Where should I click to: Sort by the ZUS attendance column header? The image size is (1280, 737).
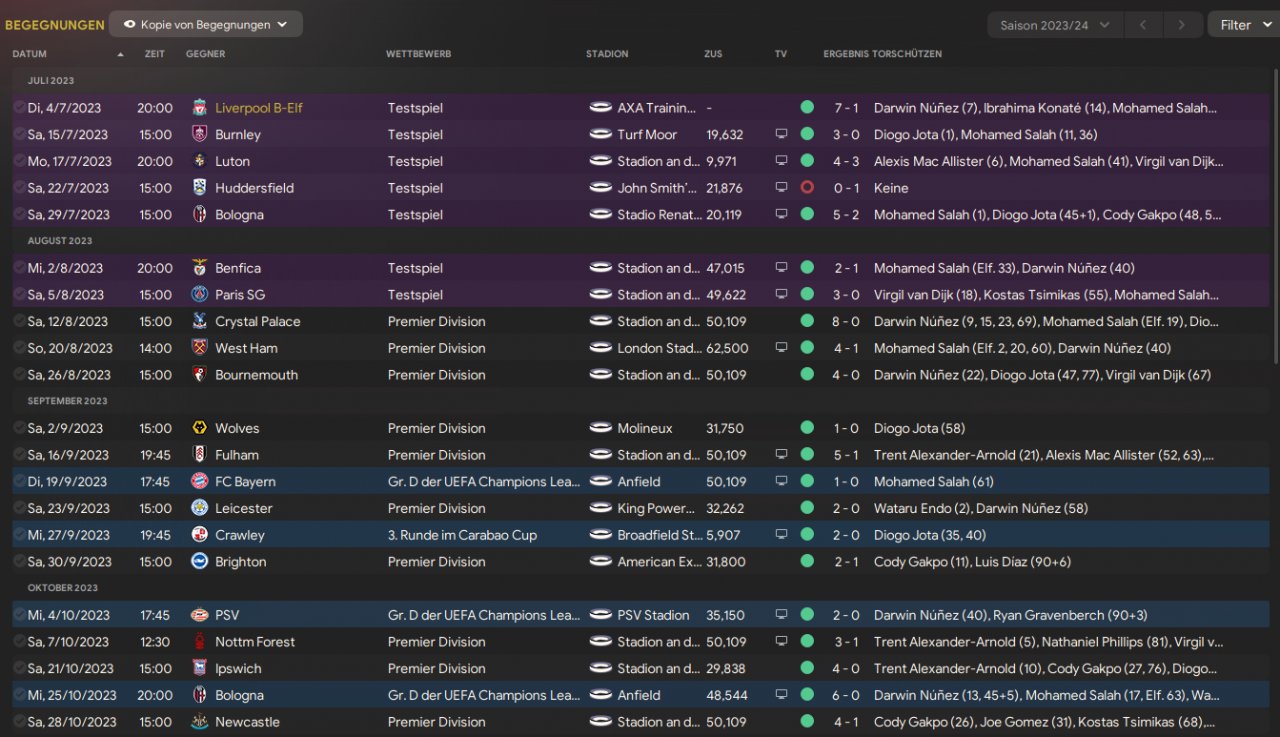pos(713,54)
